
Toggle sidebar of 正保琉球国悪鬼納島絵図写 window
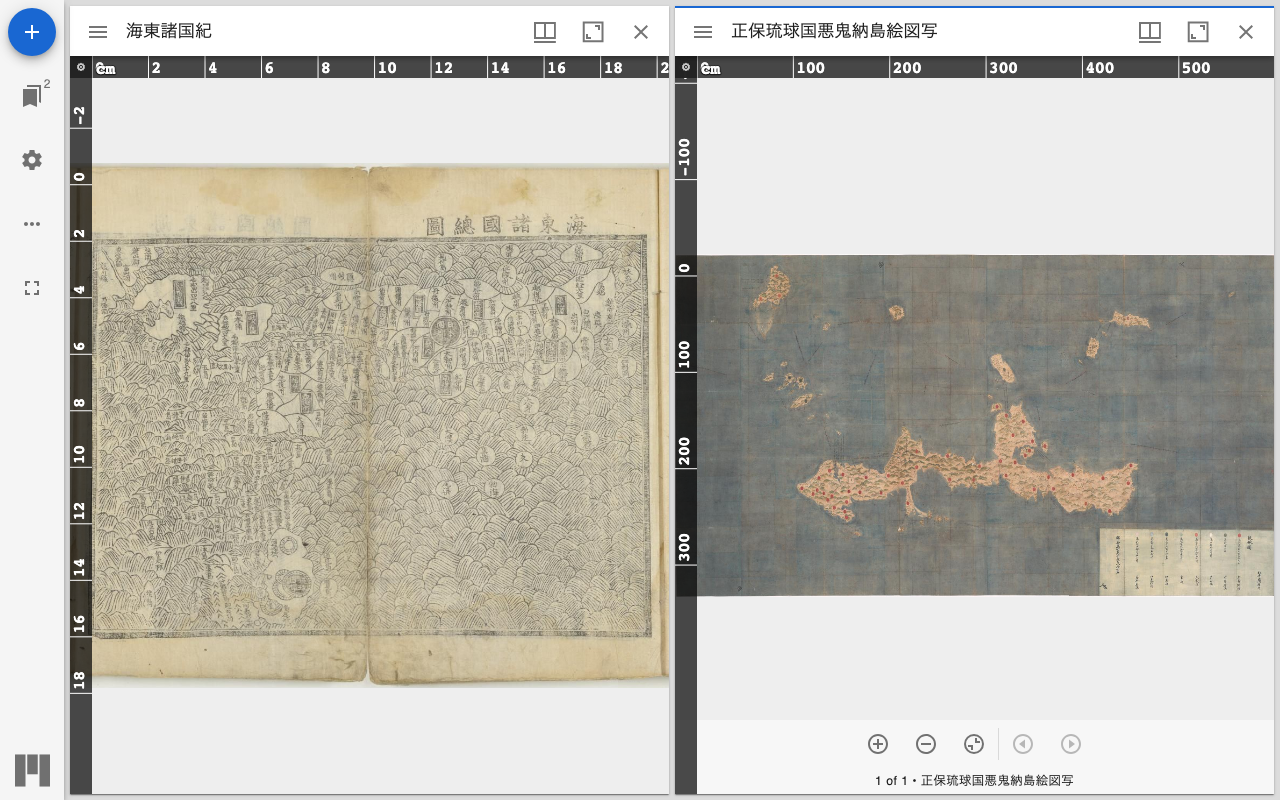pos(703,32)
